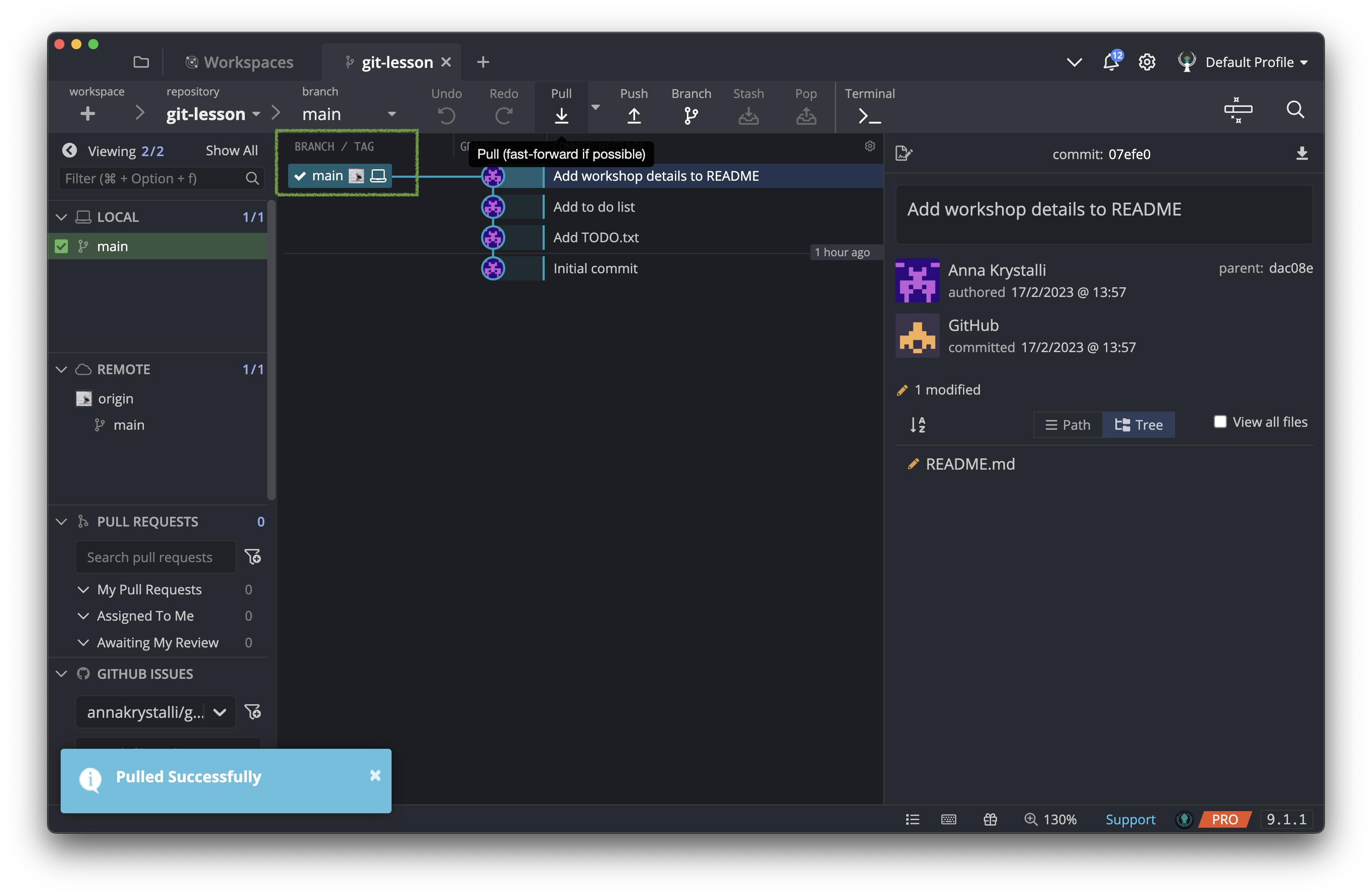The image size is (1372, 896).
Task: Toggle View all files checkbox
Action: [x=1220, y=421]
